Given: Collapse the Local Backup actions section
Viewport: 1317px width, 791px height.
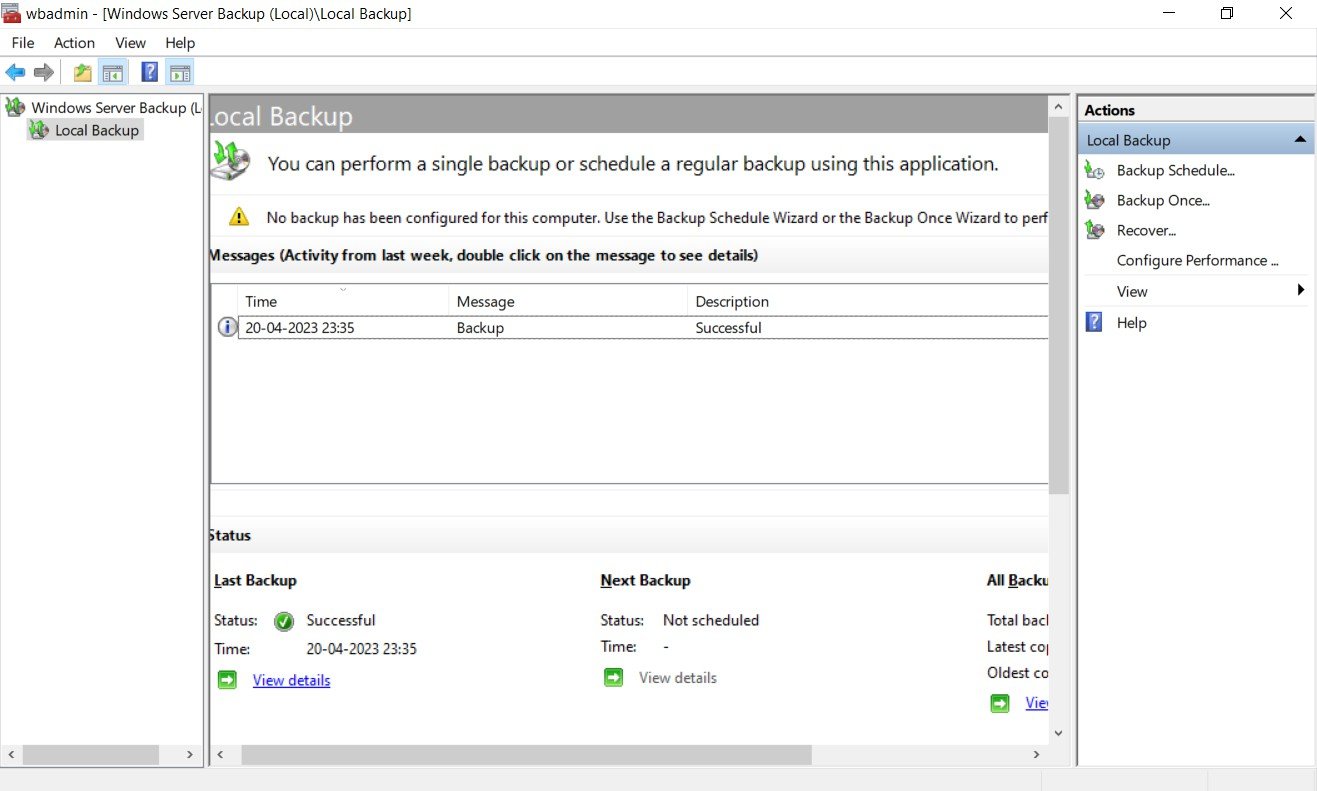Looking at the screenshot, I should [x=1299, y=140].
